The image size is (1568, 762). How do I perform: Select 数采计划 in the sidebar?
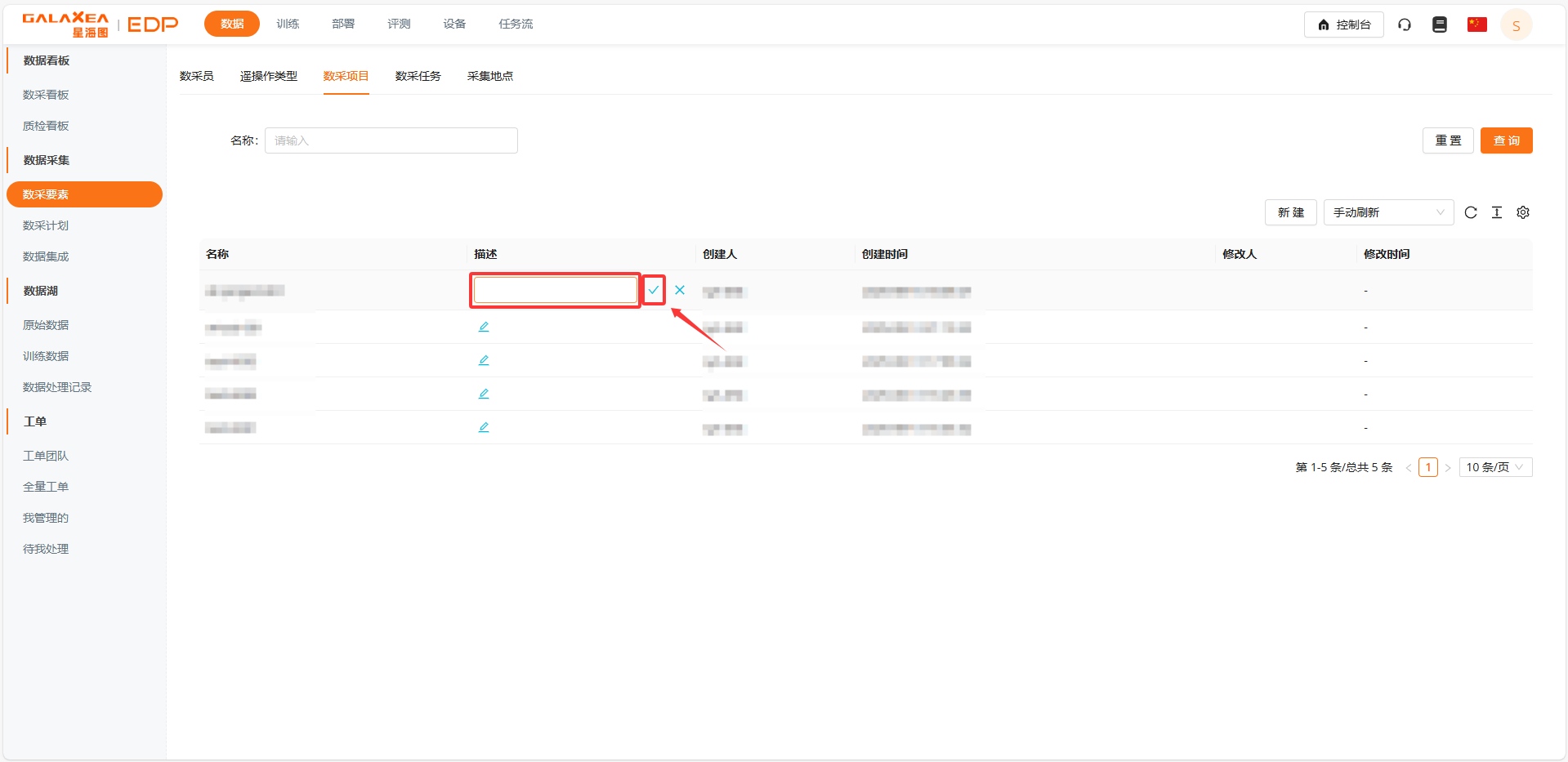(x=46, y=225)
